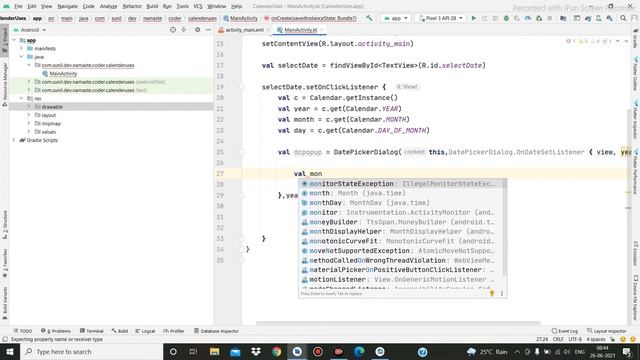Viewport: 640px width, 360px height.
Task: Open the Navigate menu
Action: 67,6
